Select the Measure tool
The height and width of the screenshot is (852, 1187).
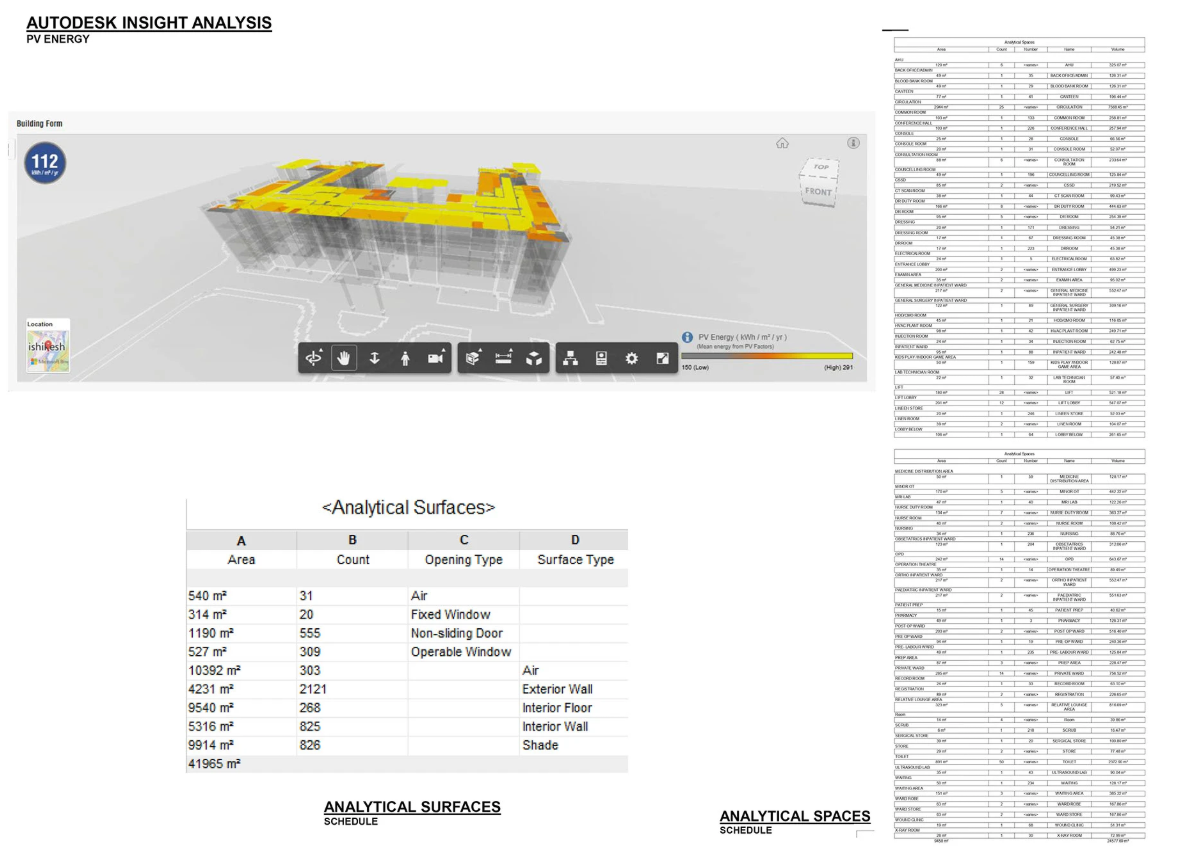[503, 358]
